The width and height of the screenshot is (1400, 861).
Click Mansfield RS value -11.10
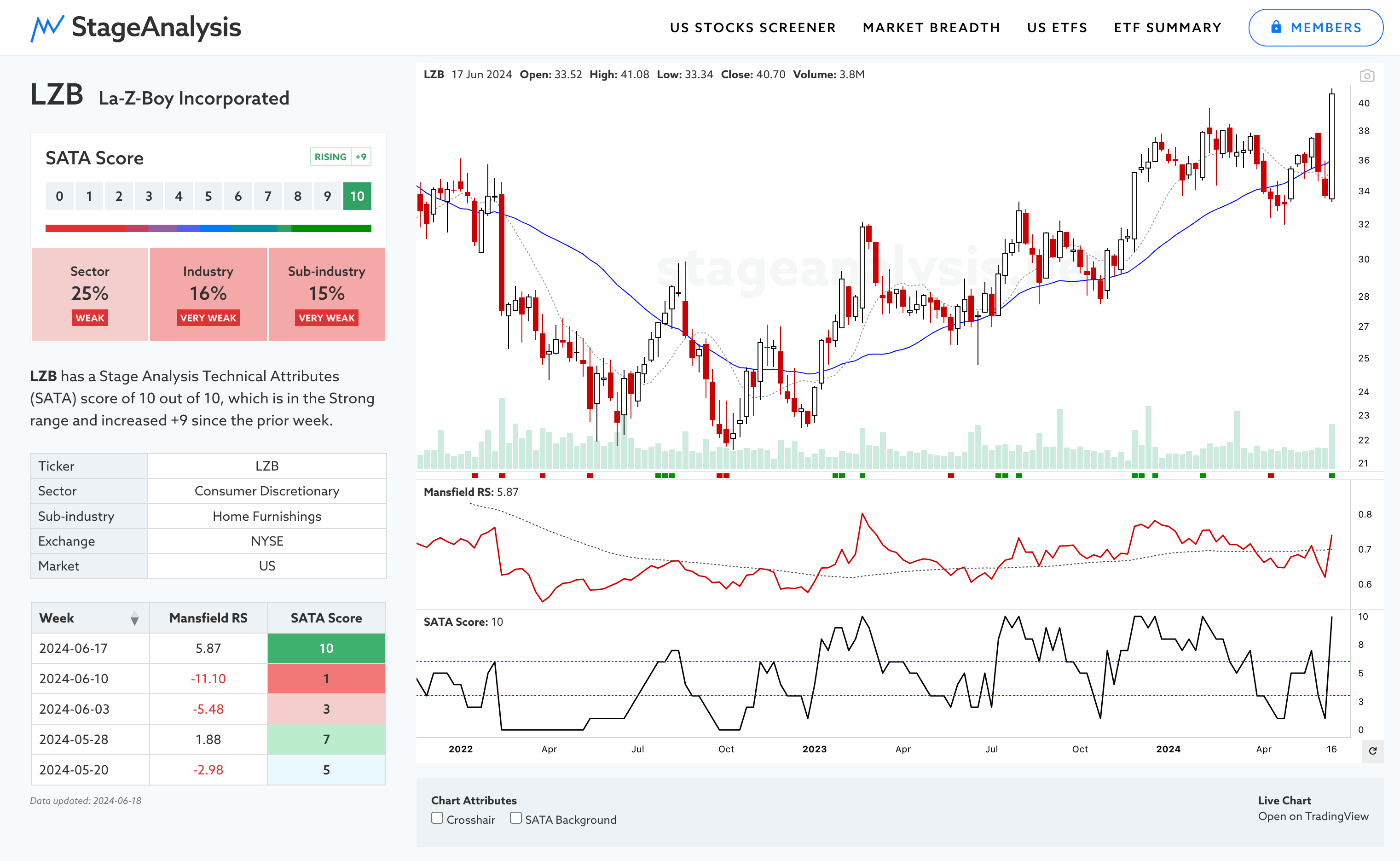[x=208, y=679]
